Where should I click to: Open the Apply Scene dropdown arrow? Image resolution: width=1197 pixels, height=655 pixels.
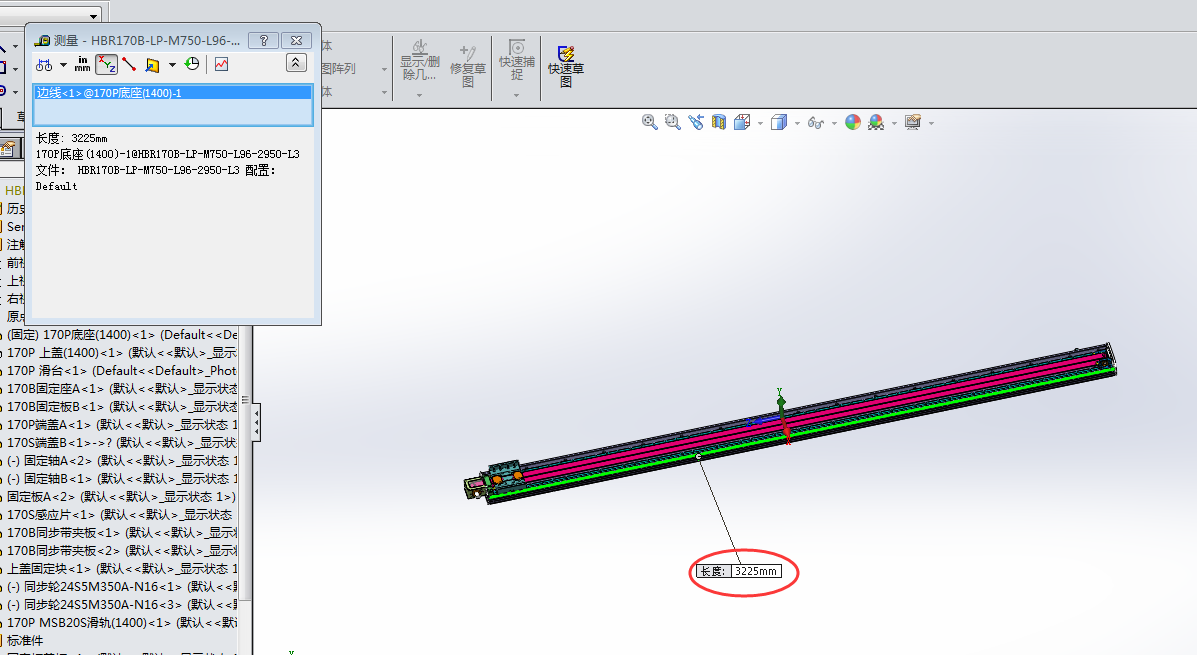pyautogui.click(x=894, y=123)
